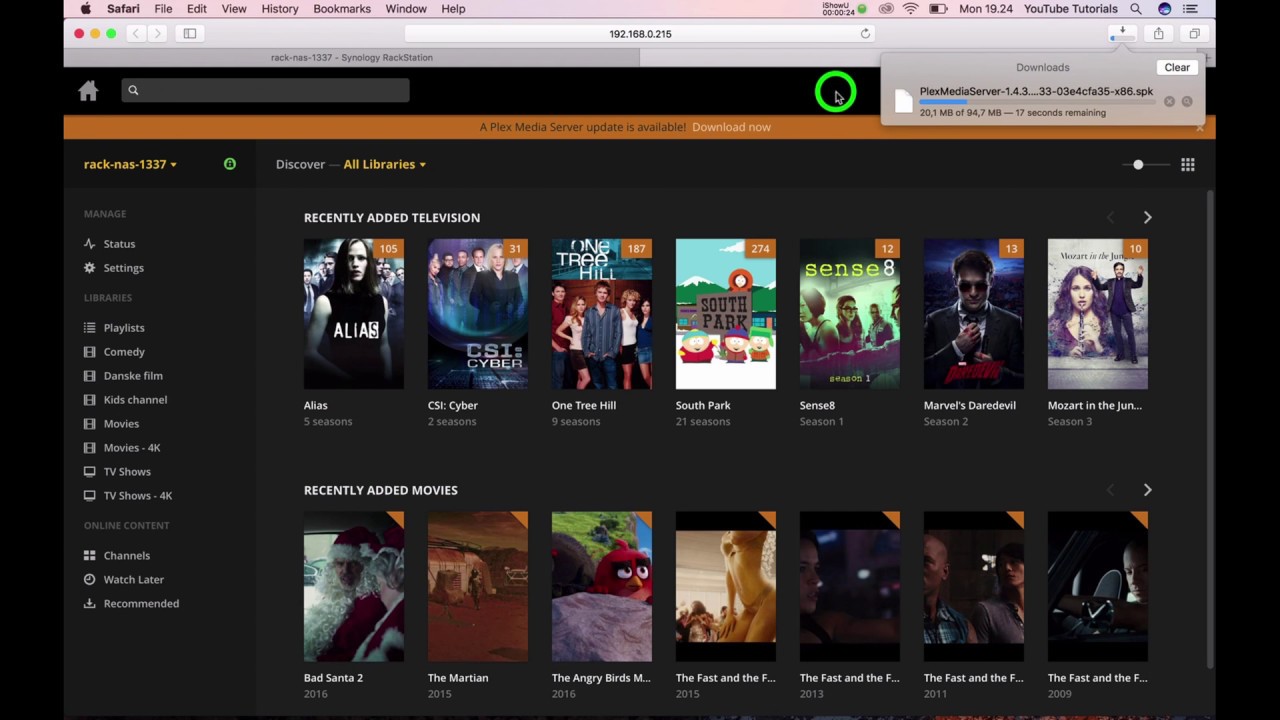This screenshot has height=720, width=1280.
Task: Show Safari downloads toolbar icon
Action: (1122, 34)
